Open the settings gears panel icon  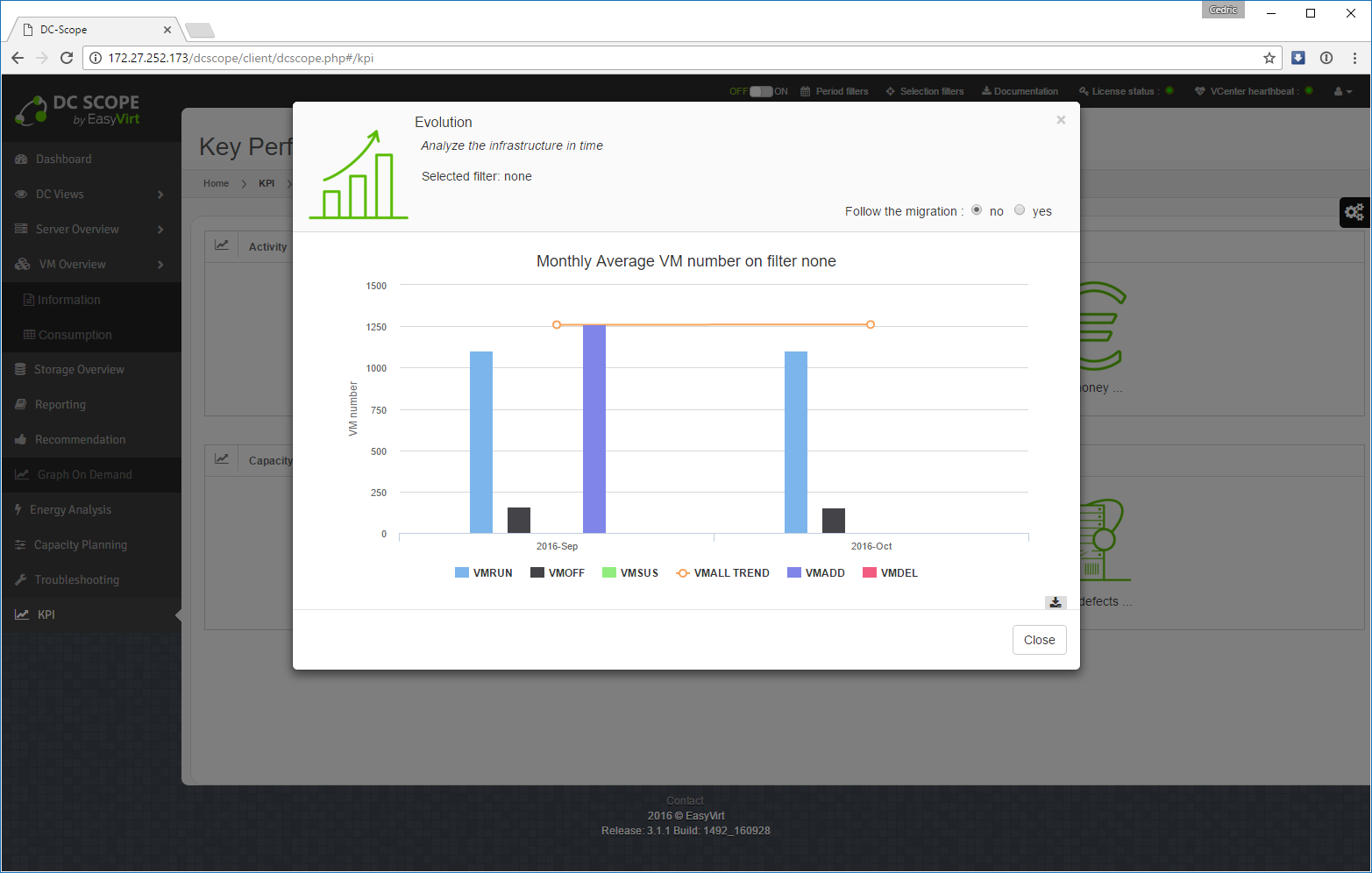[1354, 212]
